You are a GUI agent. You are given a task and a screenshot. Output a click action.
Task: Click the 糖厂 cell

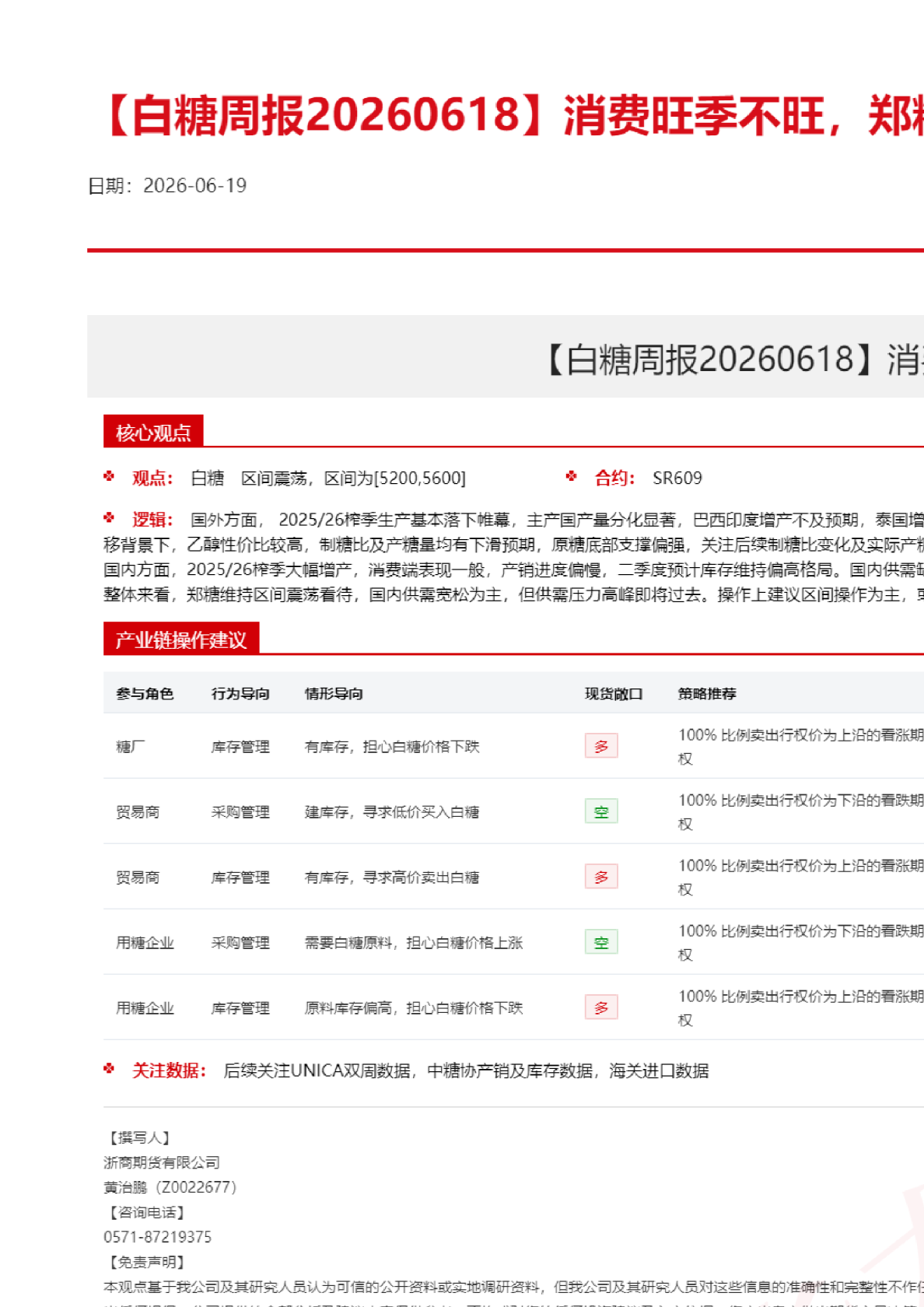coord(131,747)
